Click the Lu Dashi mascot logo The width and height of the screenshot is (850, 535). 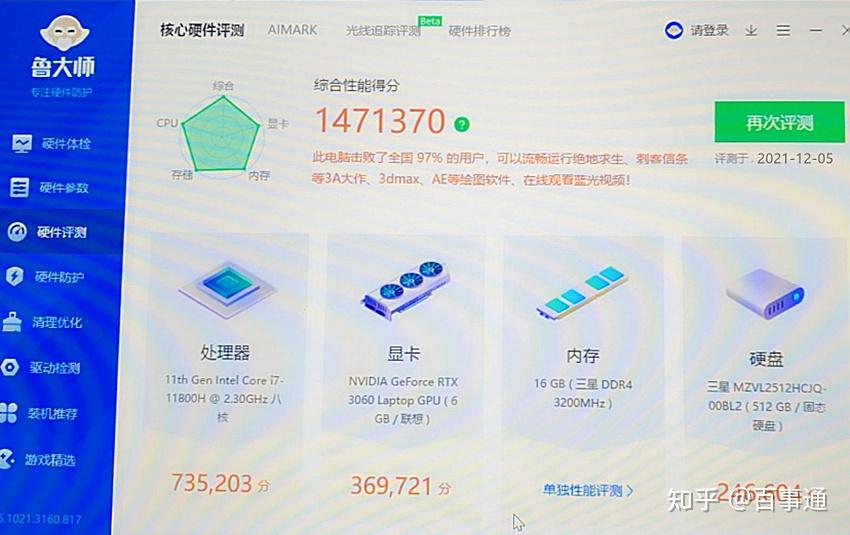click(x=65, y=33)
